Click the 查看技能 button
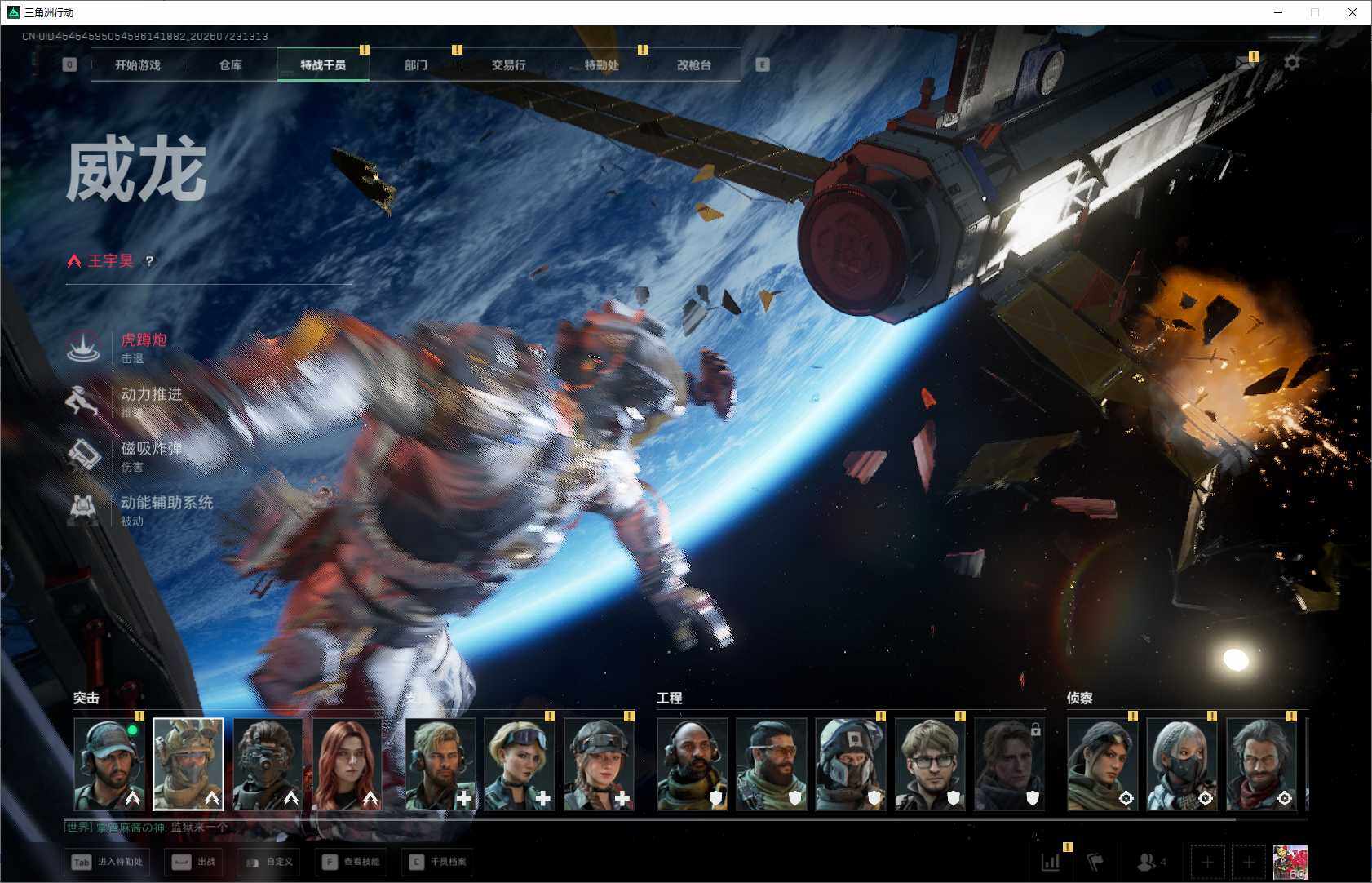The height and width of the screenshot is (883, 1372). [x=352, y=862]
